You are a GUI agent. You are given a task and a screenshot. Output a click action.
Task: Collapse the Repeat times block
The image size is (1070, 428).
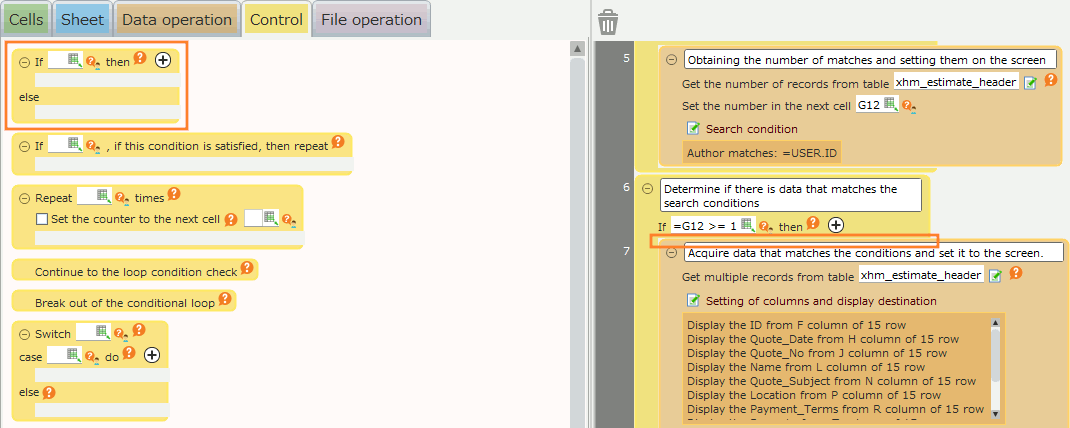pos(23,198)
